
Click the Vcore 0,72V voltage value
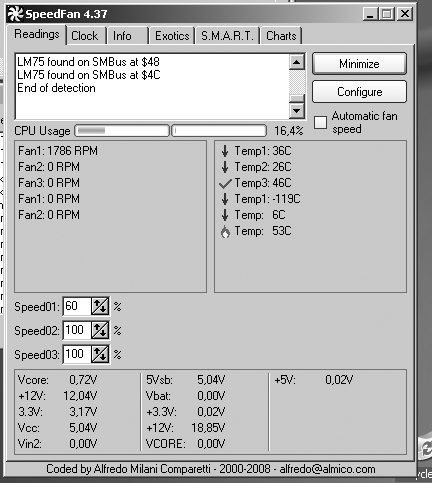tap(83, 380)
